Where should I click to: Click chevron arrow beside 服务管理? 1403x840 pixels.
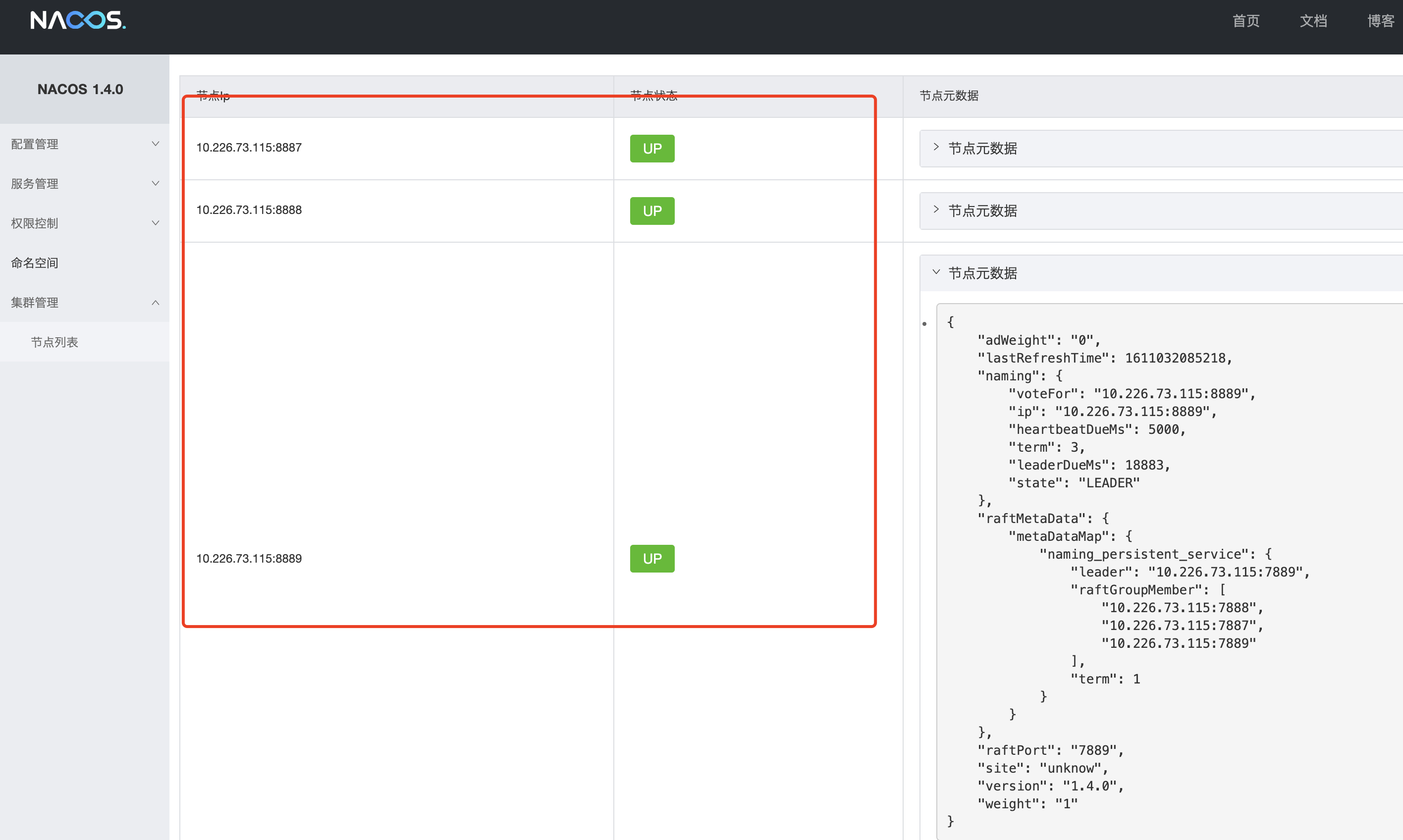tap(155, 183)
